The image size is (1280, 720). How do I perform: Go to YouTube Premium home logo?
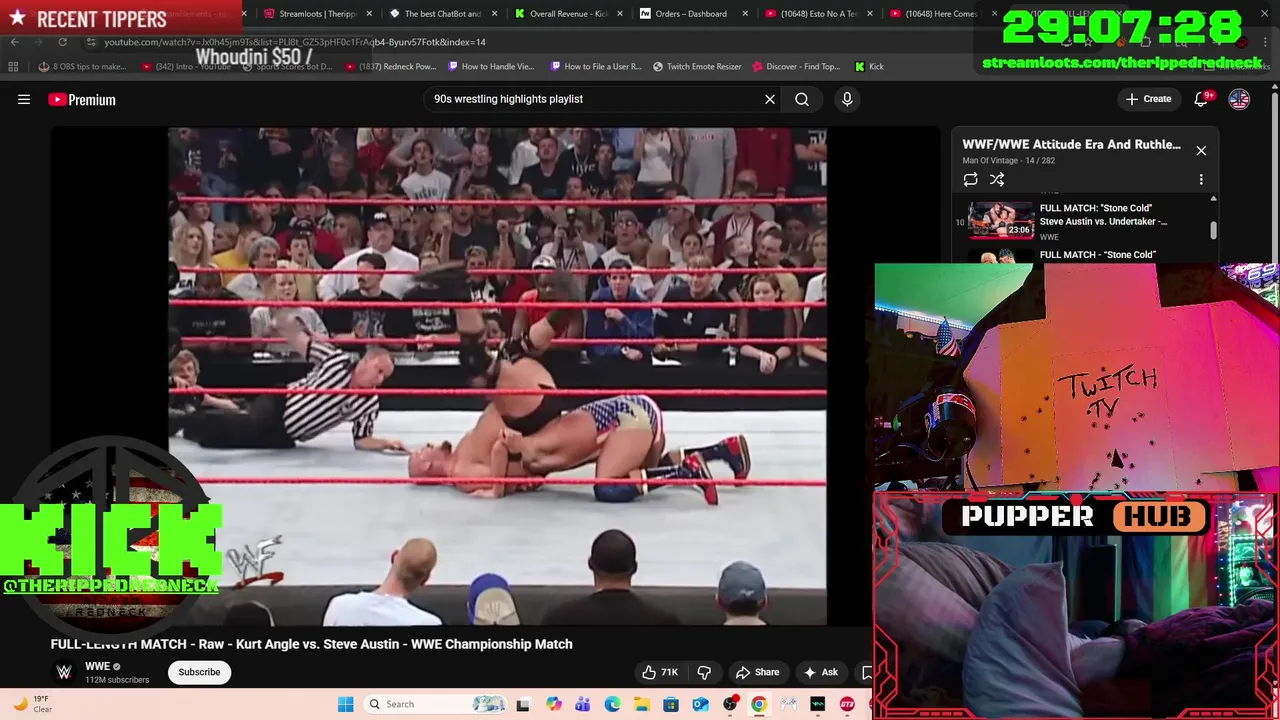(82, 99)
